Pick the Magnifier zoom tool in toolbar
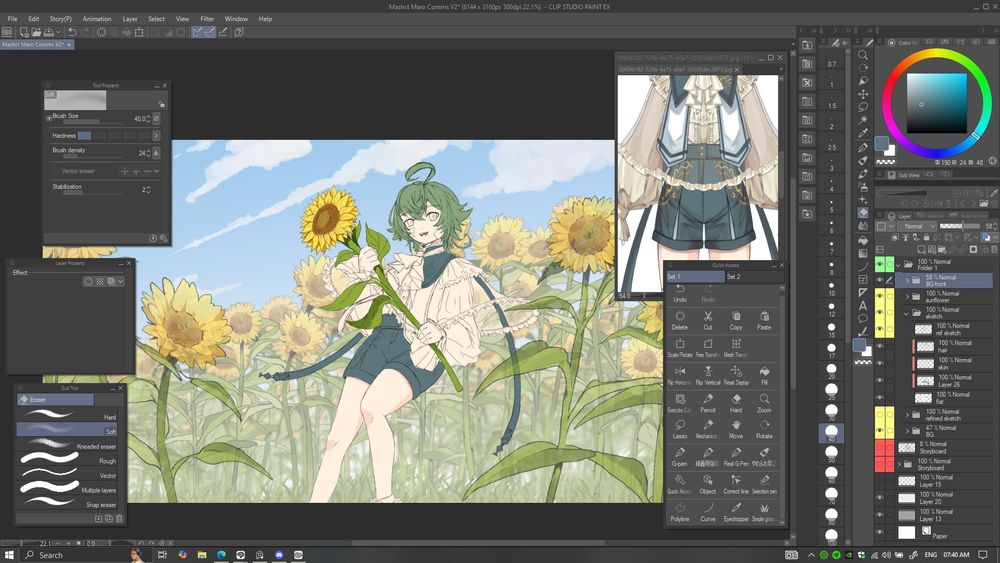The height and width of the screenshot is (563, 1000). click(863, 55)
